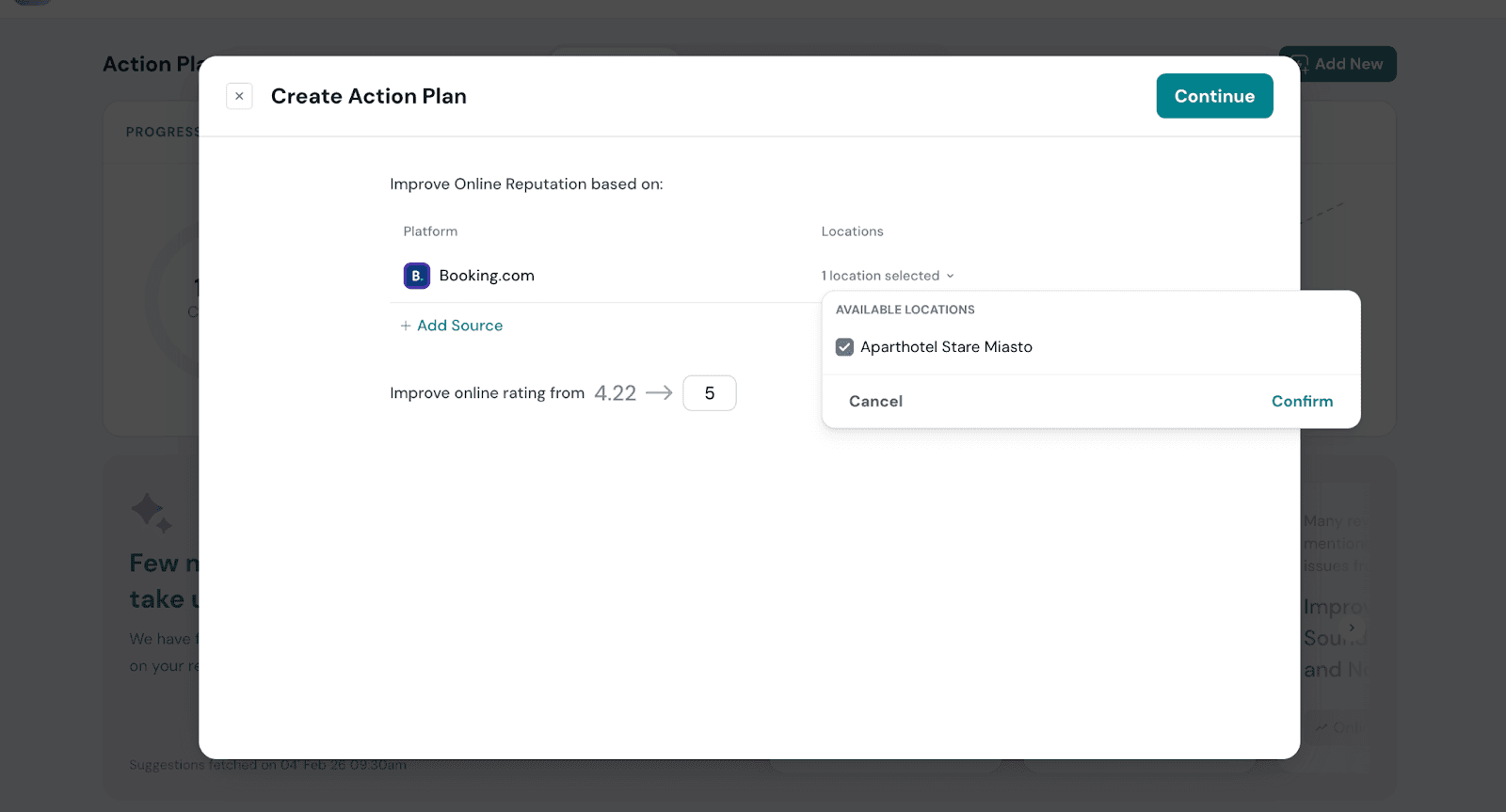Click the right chevron on suggestion card

1352,628
